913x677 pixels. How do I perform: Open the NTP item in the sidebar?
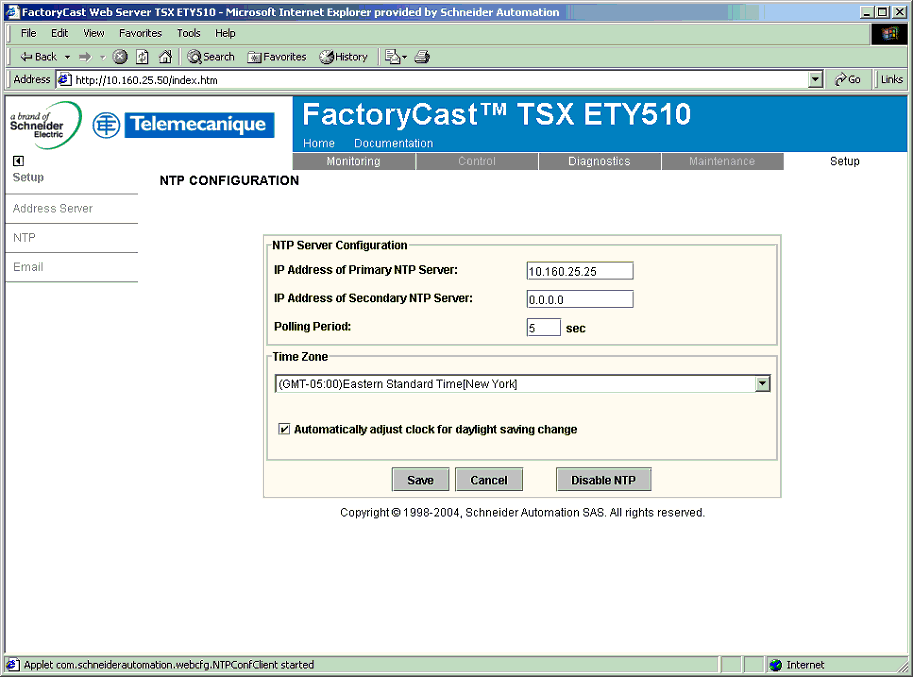click(24, 238)
